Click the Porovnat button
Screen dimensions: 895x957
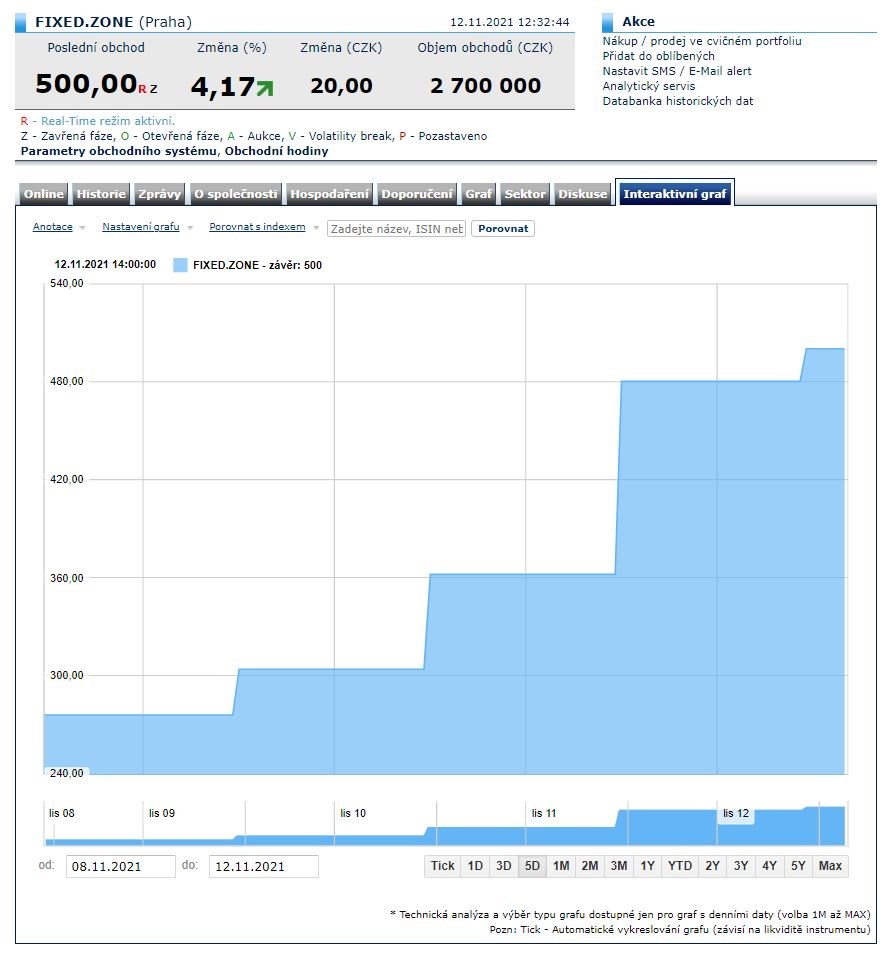[503, 229]
